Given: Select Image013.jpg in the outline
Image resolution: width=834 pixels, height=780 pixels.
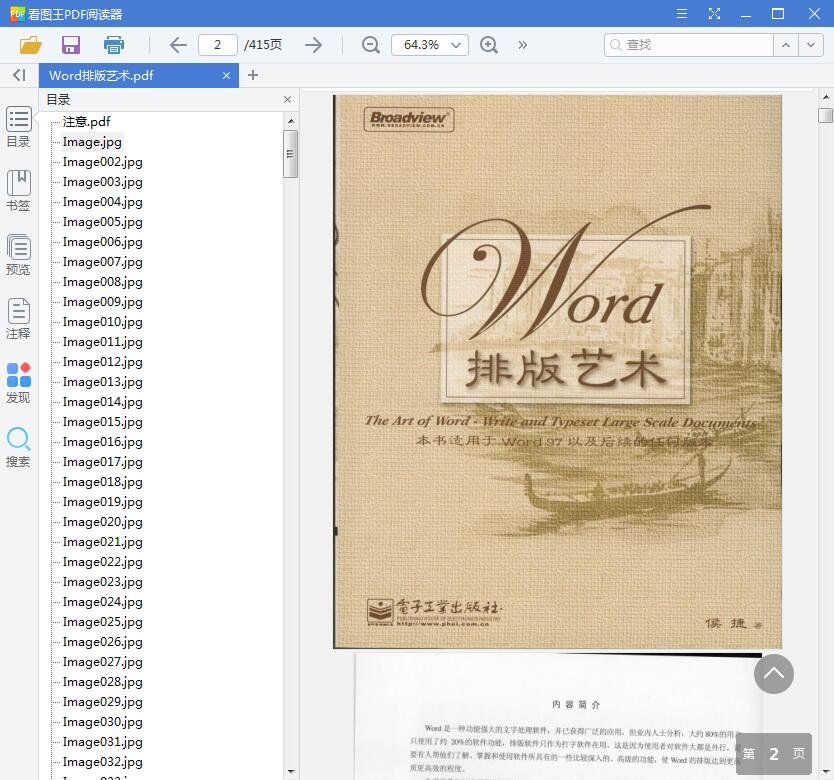Looking at the screenshot, I should pyautogui.click(x=103, y=382).
